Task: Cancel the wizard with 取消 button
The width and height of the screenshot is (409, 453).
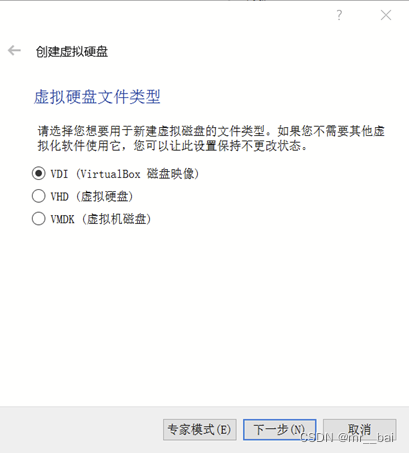Action: (x=359, y=430)
